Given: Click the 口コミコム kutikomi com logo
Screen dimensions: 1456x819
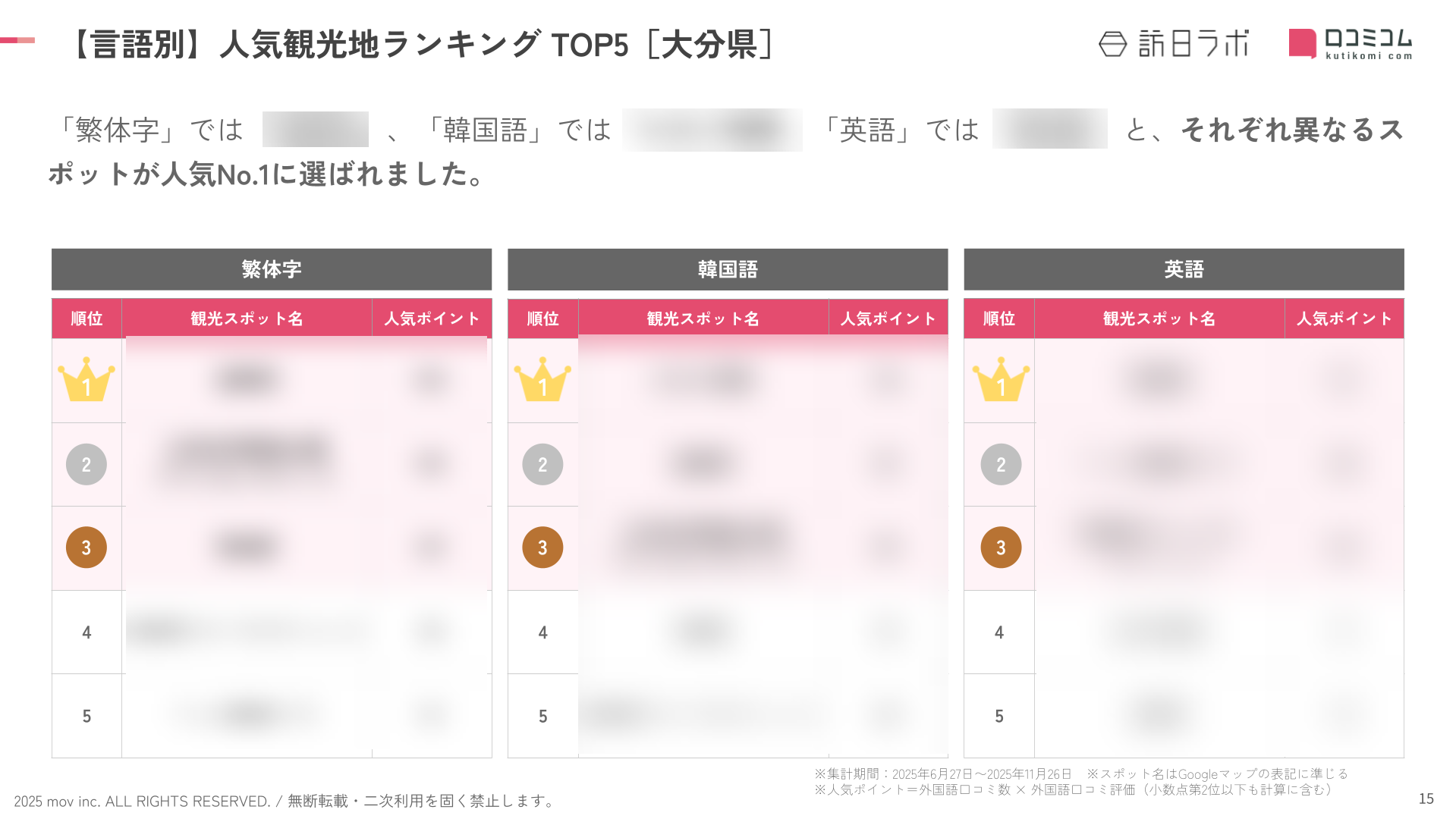Looking at the screenshot, I should tap(1351, 44).
